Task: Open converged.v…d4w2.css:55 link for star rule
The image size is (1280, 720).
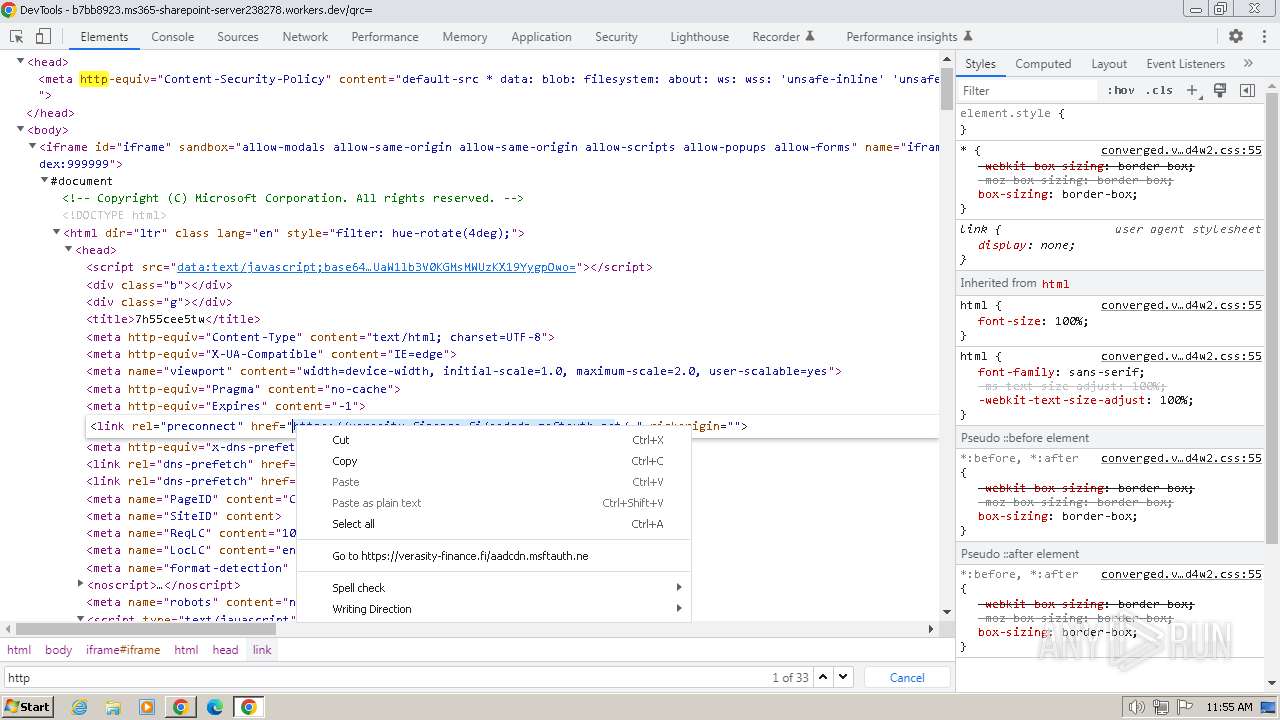Action: coord(1181,150)
